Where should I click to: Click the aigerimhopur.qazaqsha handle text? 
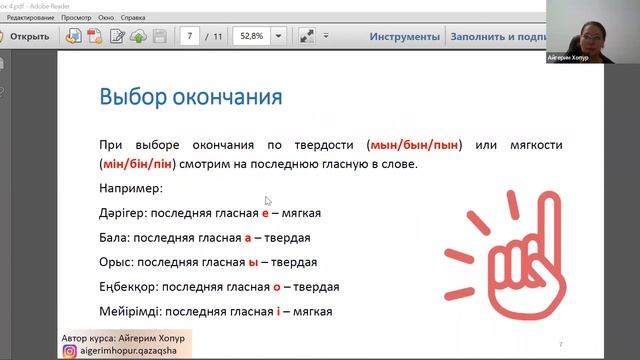(x=129, y=351)
